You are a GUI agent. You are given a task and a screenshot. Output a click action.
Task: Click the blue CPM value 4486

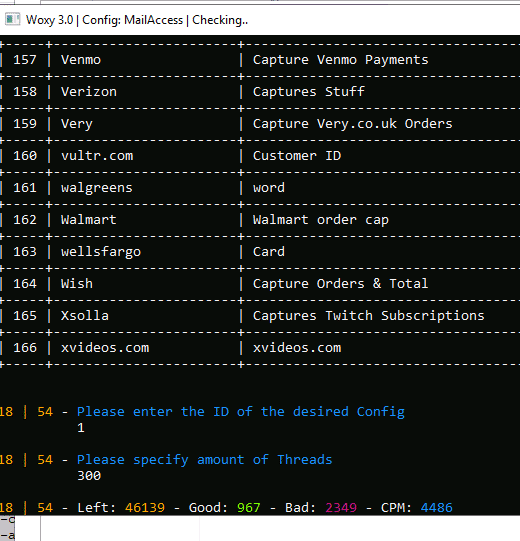coord(436,508)
